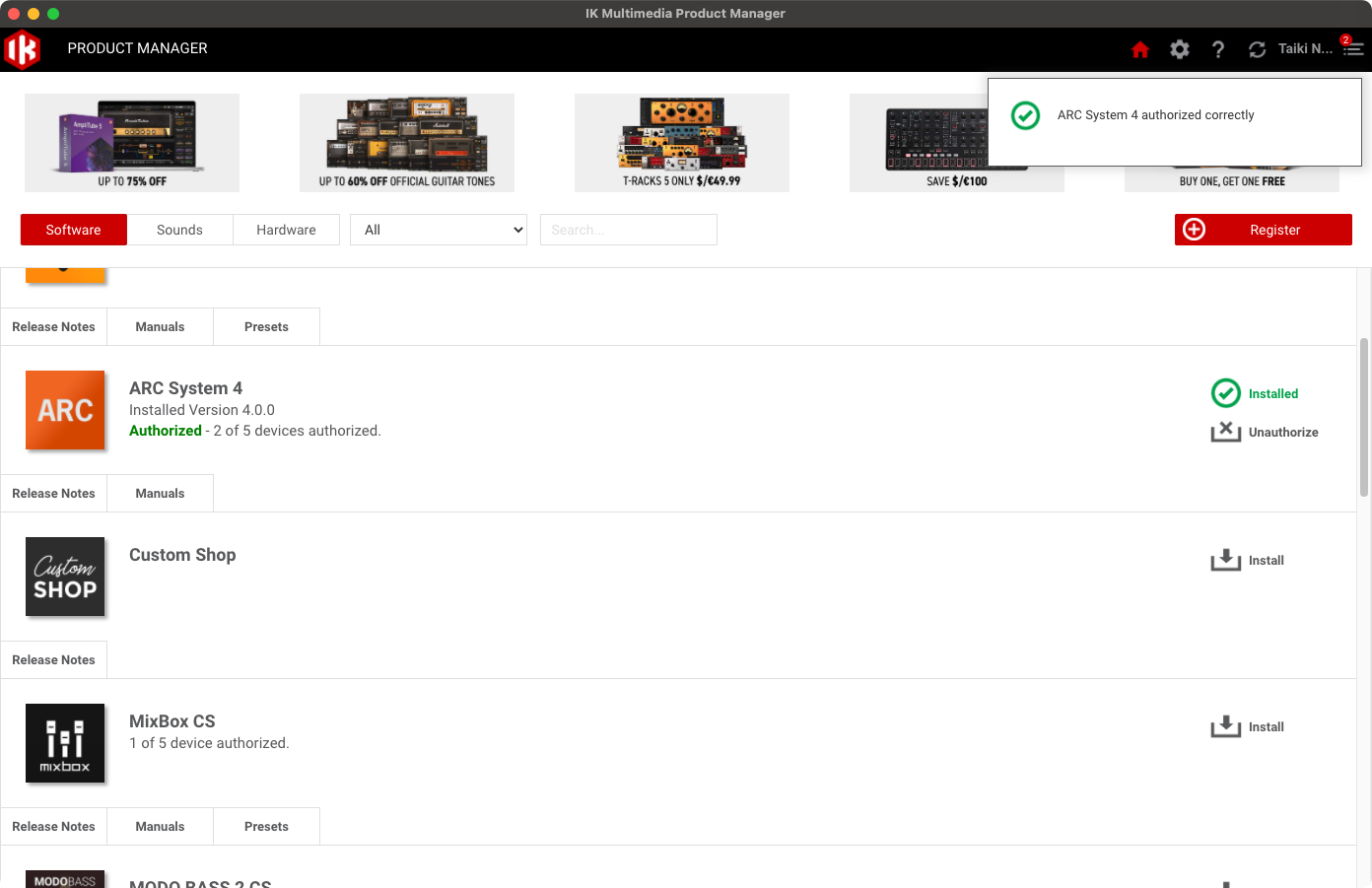Open the Taiki N... user account menu
The image size is (1372, 888).
[x=1305, y=48]
